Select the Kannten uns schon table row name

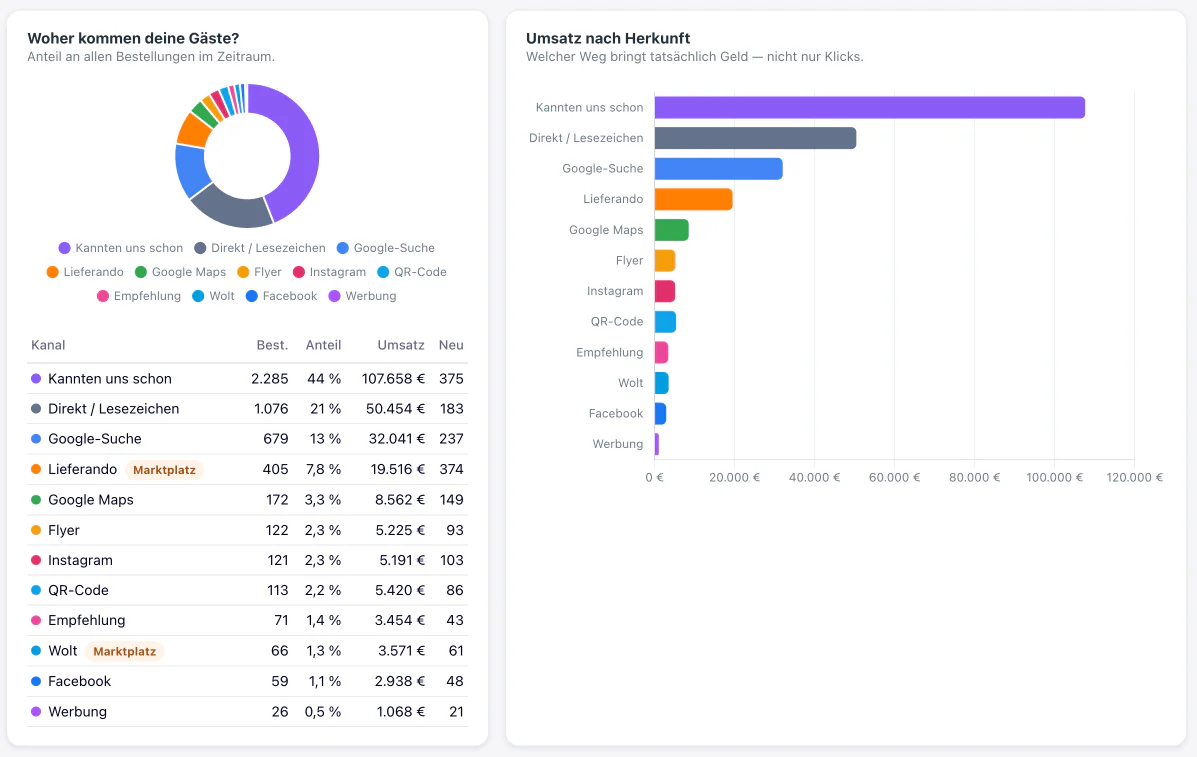(x=110, y=378)
